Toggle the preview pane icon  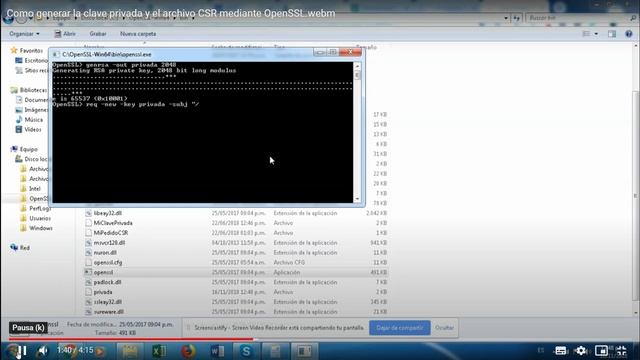[x=612, y=34]
